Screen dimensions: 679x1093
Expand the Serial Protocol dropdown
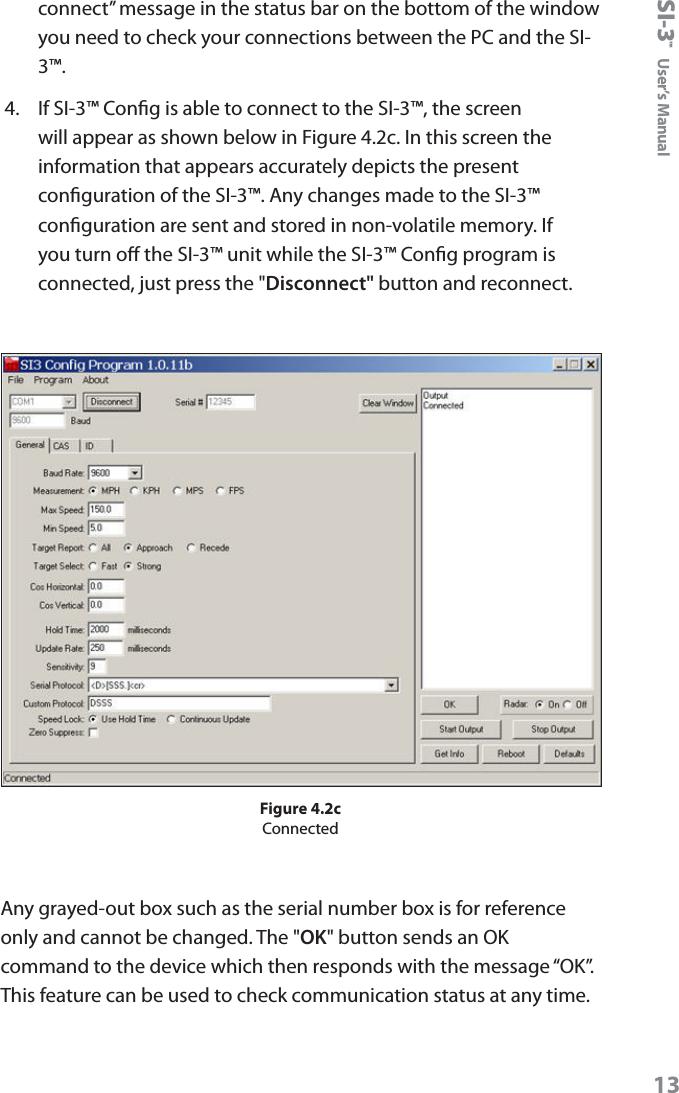point(391,685)
